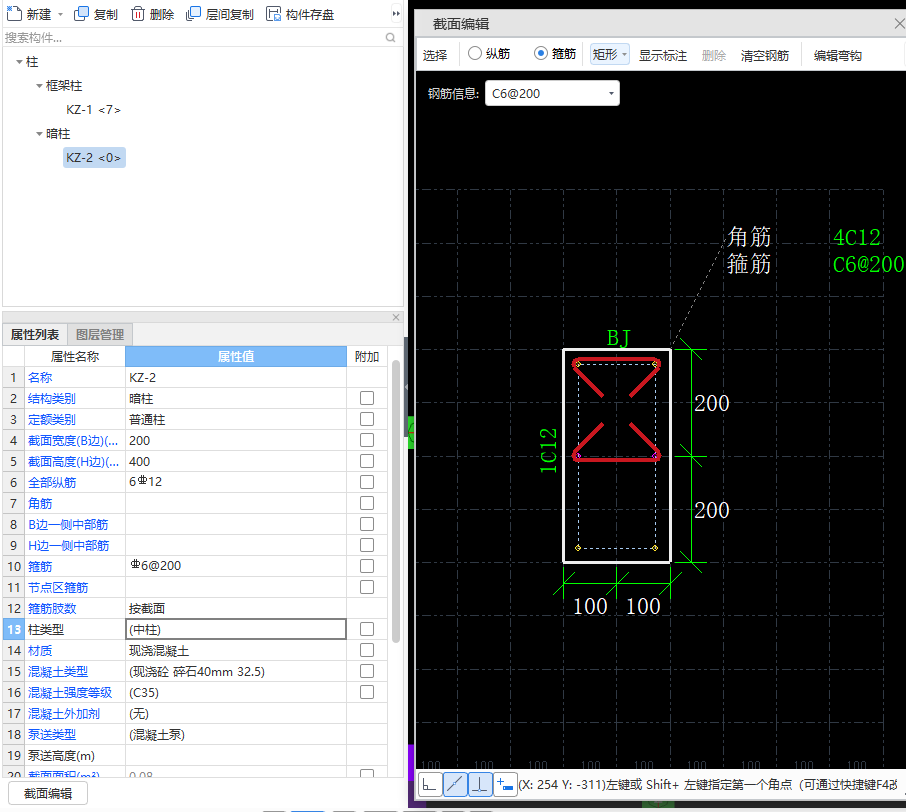Select the 纵筋 radio button

(x=475, y=53)
